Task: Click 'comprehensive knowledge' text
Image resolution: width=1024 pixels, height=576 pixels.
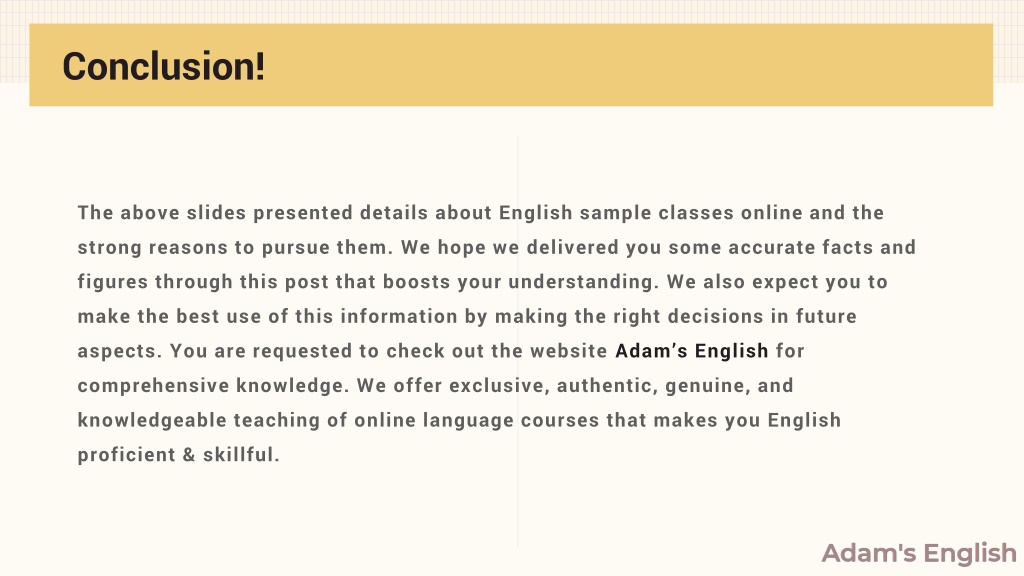Action: click(210, 385)
